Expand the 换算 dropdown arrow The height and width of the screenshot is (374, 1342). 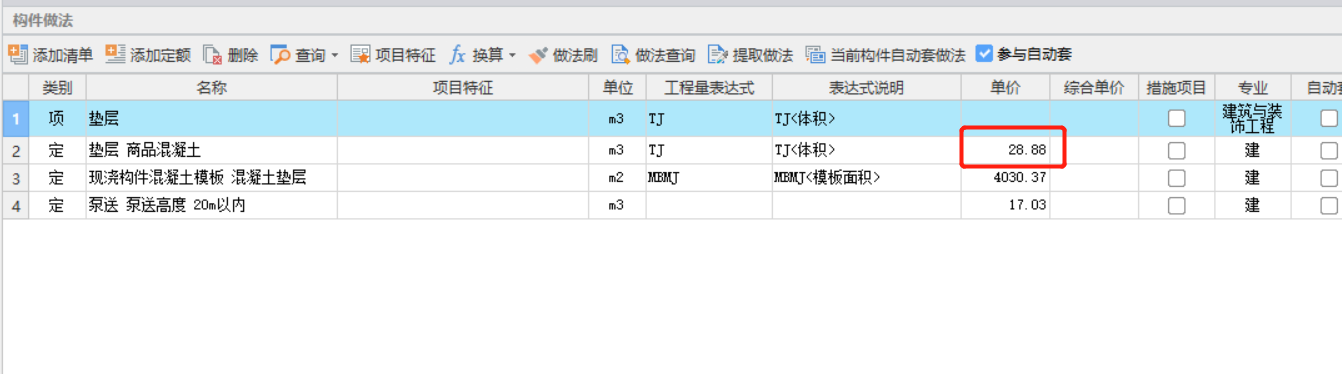click(x=512, y=56)
